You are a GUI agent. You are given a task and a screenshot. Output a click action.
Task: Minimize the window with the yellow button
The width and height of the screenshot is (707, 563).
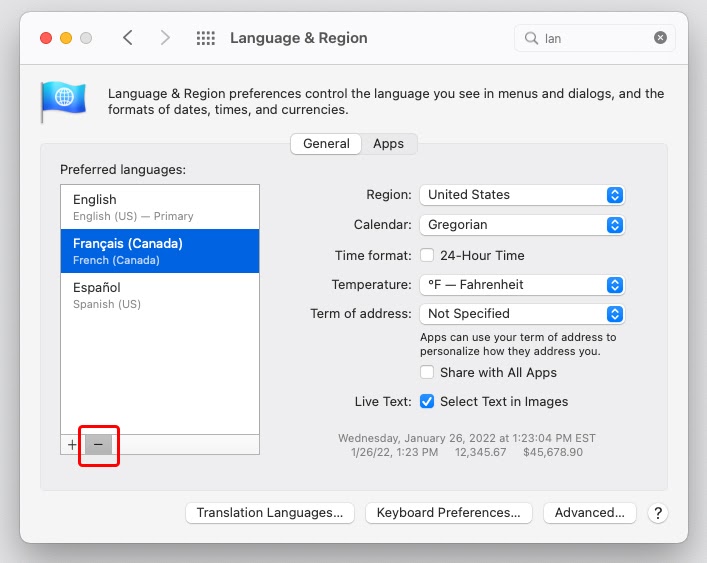coord(66,38)
